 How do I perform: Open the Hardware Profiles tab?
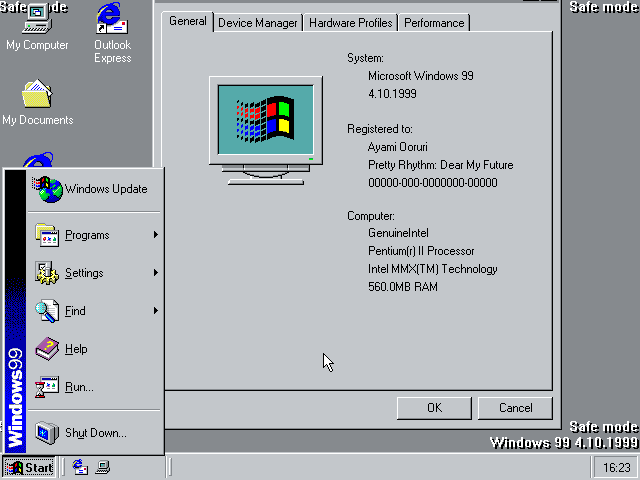point(351,23)
